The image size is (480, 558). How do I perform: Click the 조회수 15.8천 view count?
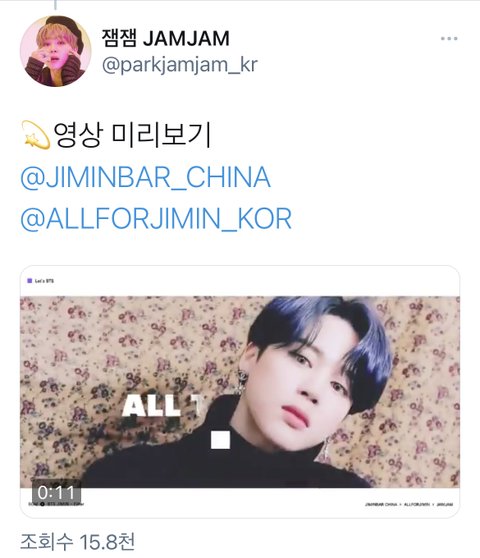point(78,542)
